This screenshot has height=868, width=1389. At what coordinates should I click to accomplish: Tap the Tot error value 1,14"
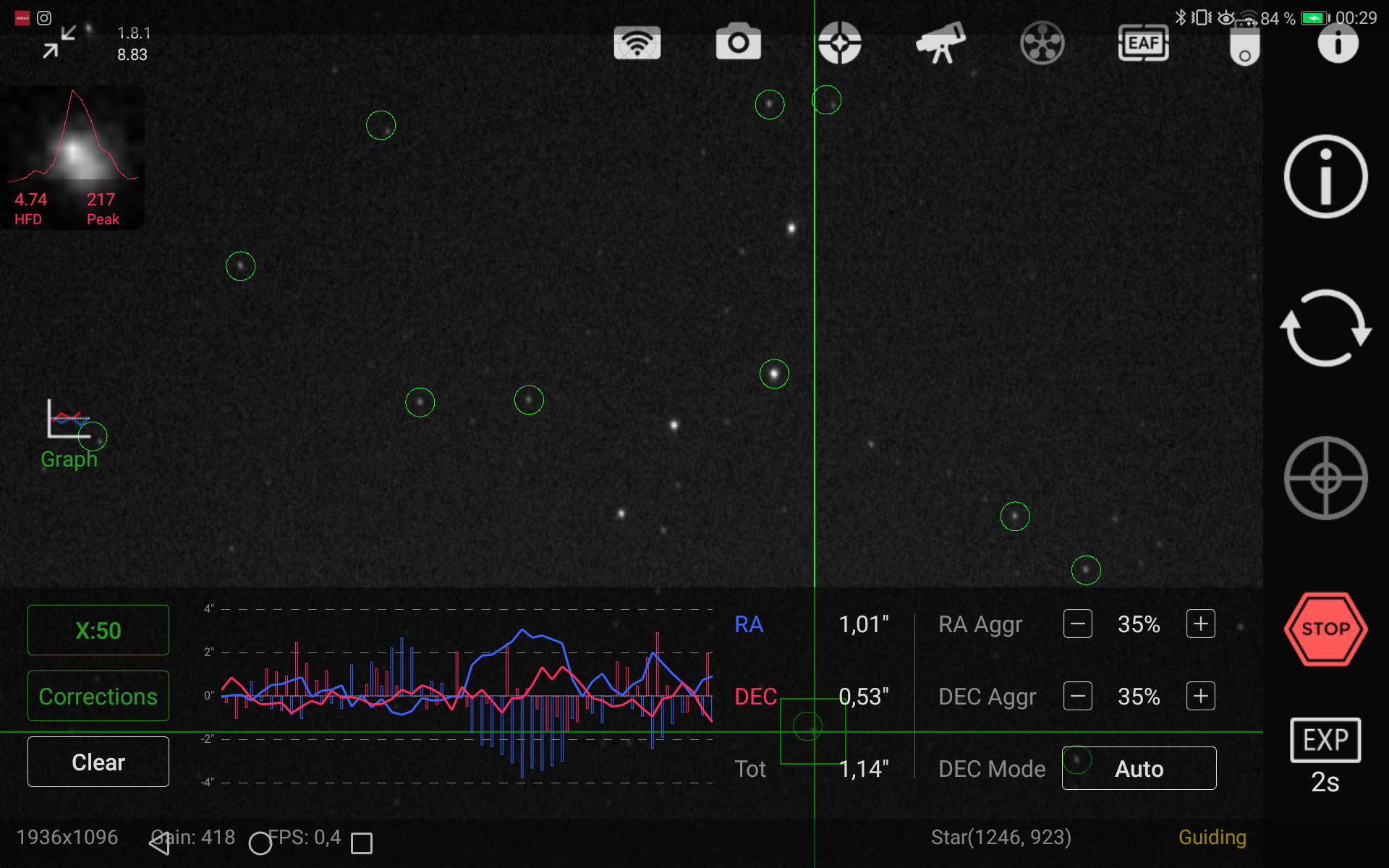tap(864, 769)
